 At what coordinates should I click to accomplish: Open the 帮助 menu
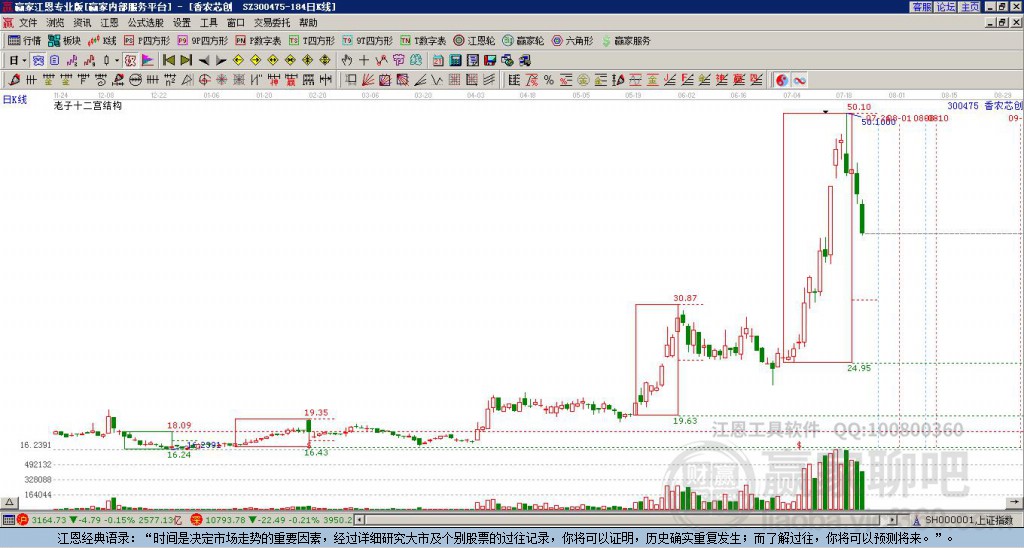308,23
